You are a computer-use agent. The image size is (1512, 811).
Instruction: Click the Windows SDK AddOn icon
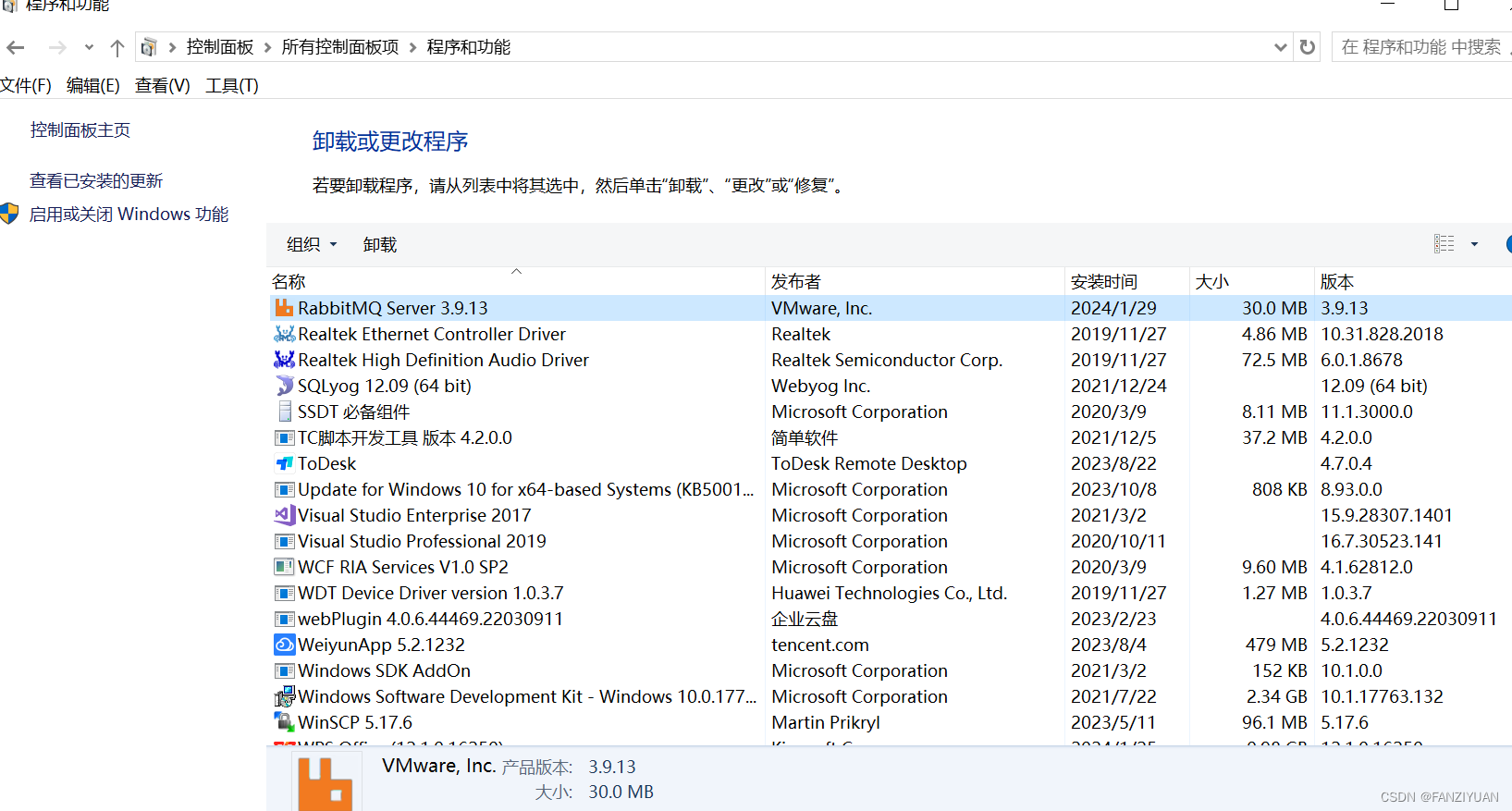coord(284,670)
